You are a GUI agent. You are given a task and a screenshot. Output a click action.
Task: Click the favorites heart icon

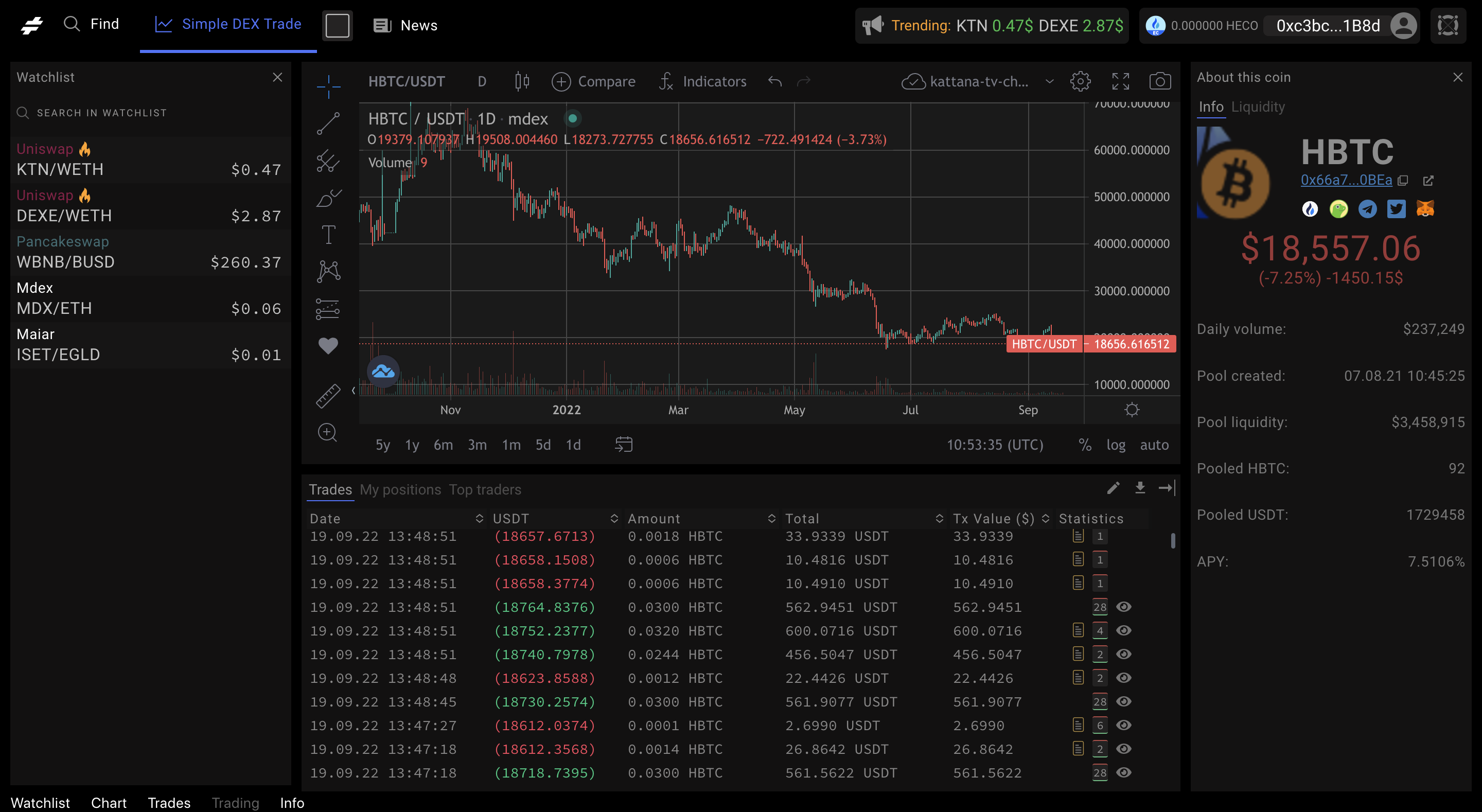(328, 345)
